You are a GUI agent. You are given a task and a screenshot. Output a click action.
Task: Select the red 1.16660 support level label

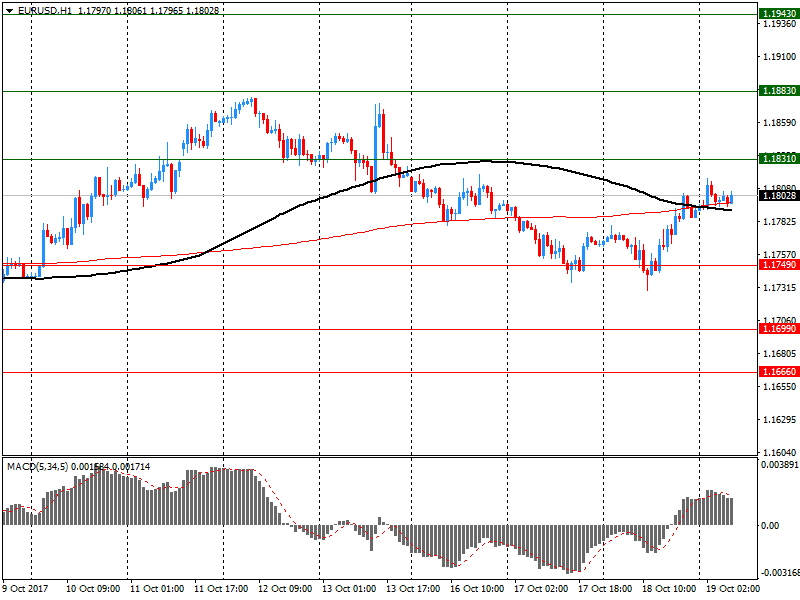779,372
